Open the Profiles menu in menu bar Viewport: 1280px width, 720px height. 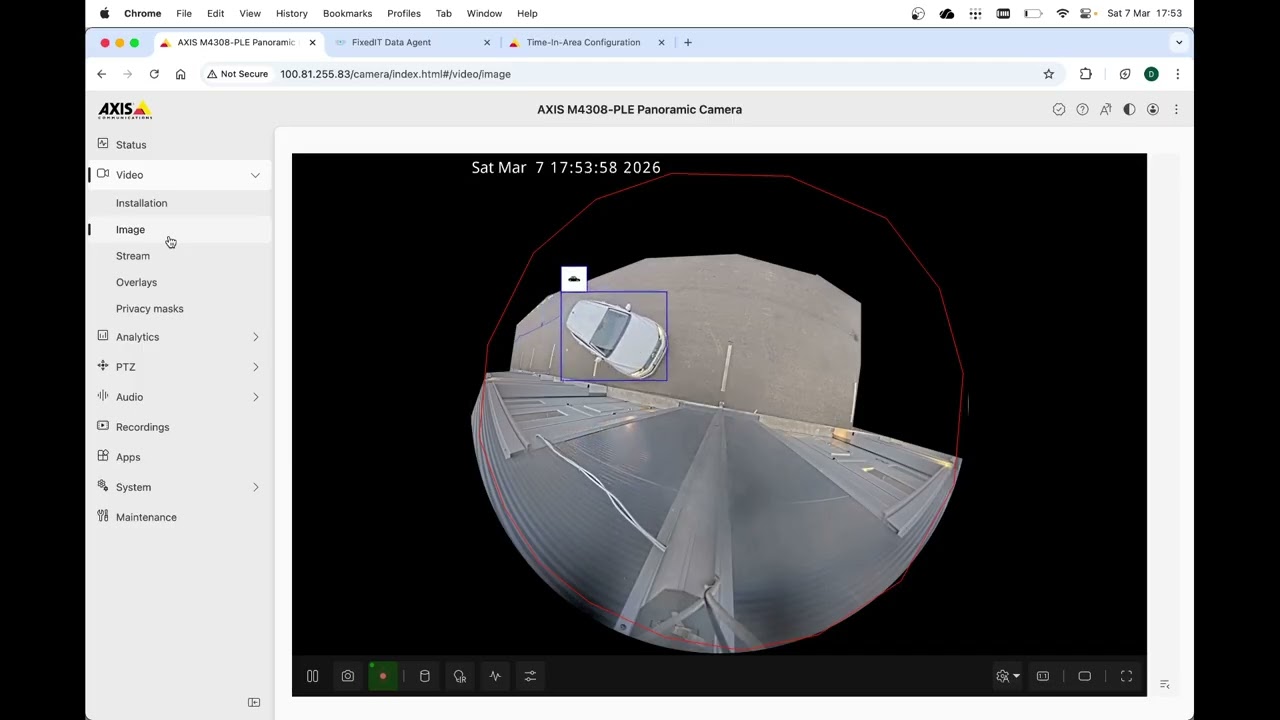tap(404, 14)
